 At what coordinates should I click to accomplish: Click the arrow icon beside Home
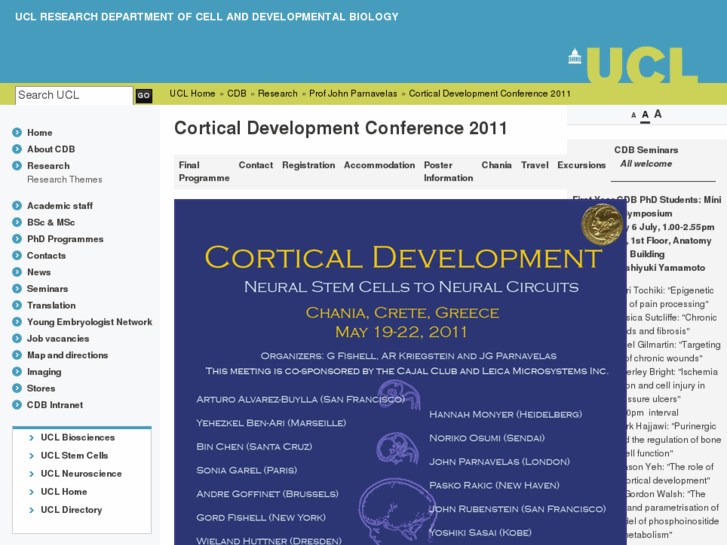[17, 133]
